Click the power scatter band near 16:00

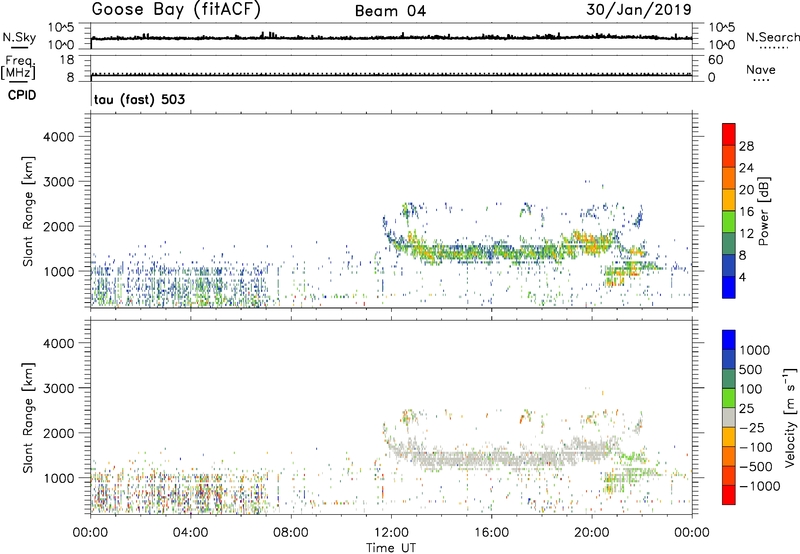click(491, 251)
